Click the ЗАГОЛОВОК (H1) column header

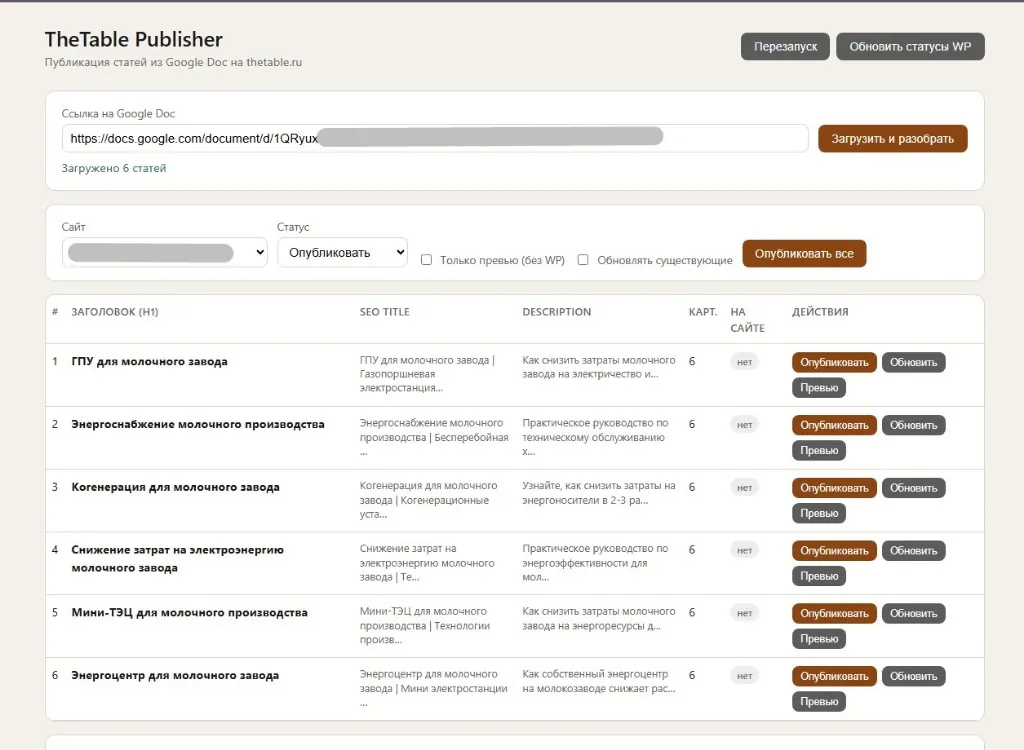tap(115, 312)
